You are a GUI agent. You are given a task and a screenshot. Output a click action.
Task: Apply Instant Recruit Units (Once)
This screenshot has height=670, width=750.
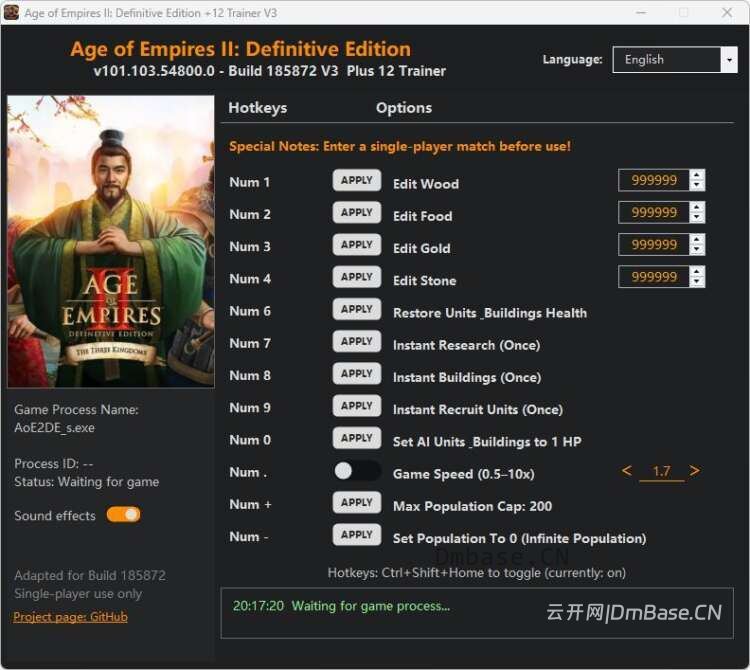pos(357,406)
